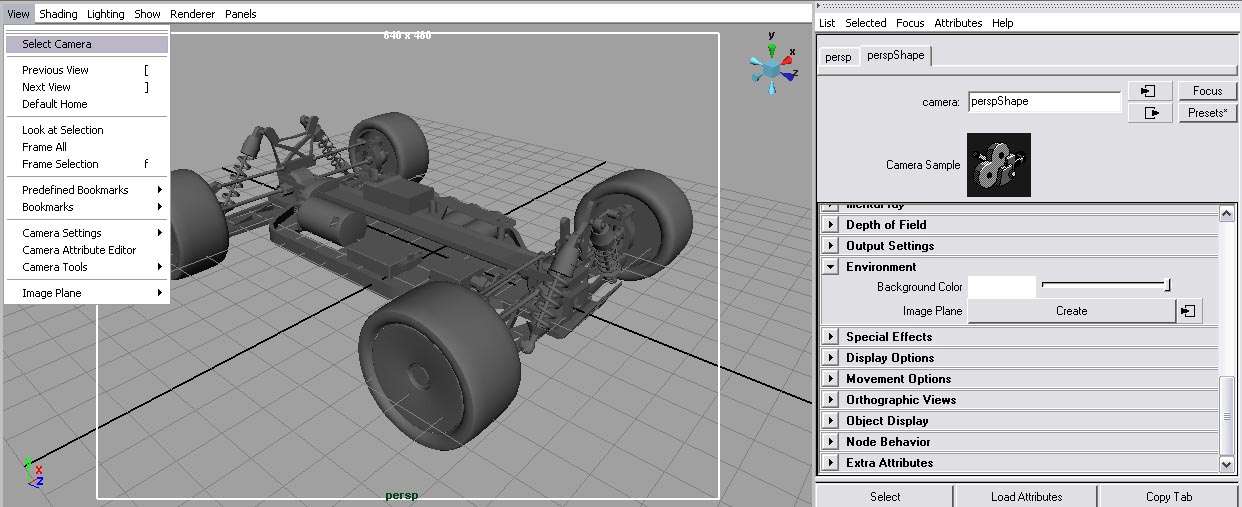The width and height of the screenshot is (1242, 507).
Task: Open Camera Tools submenu
Action: [x=87, y=267]
